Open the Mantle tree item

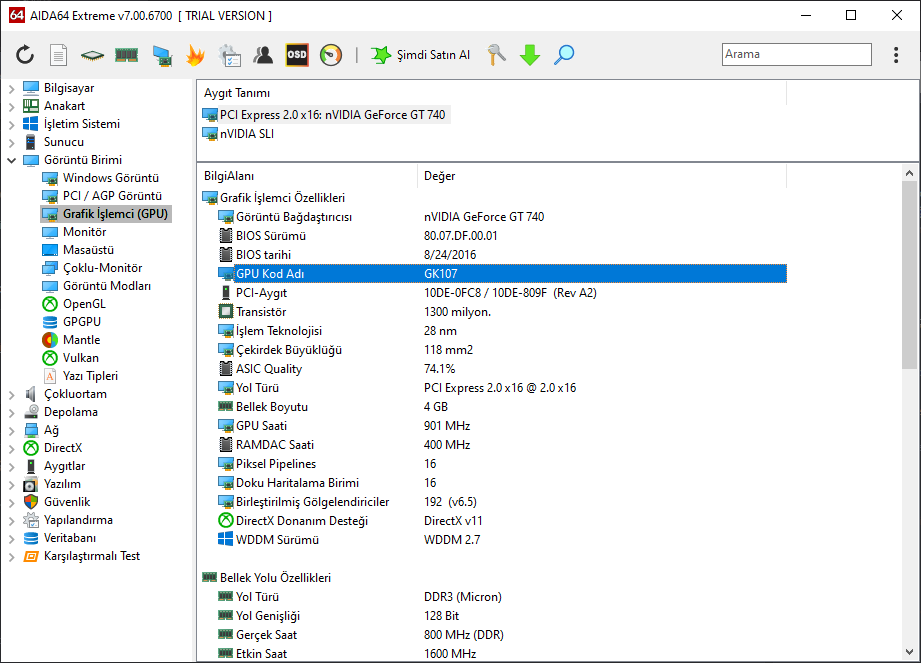(x=71, y=340)
